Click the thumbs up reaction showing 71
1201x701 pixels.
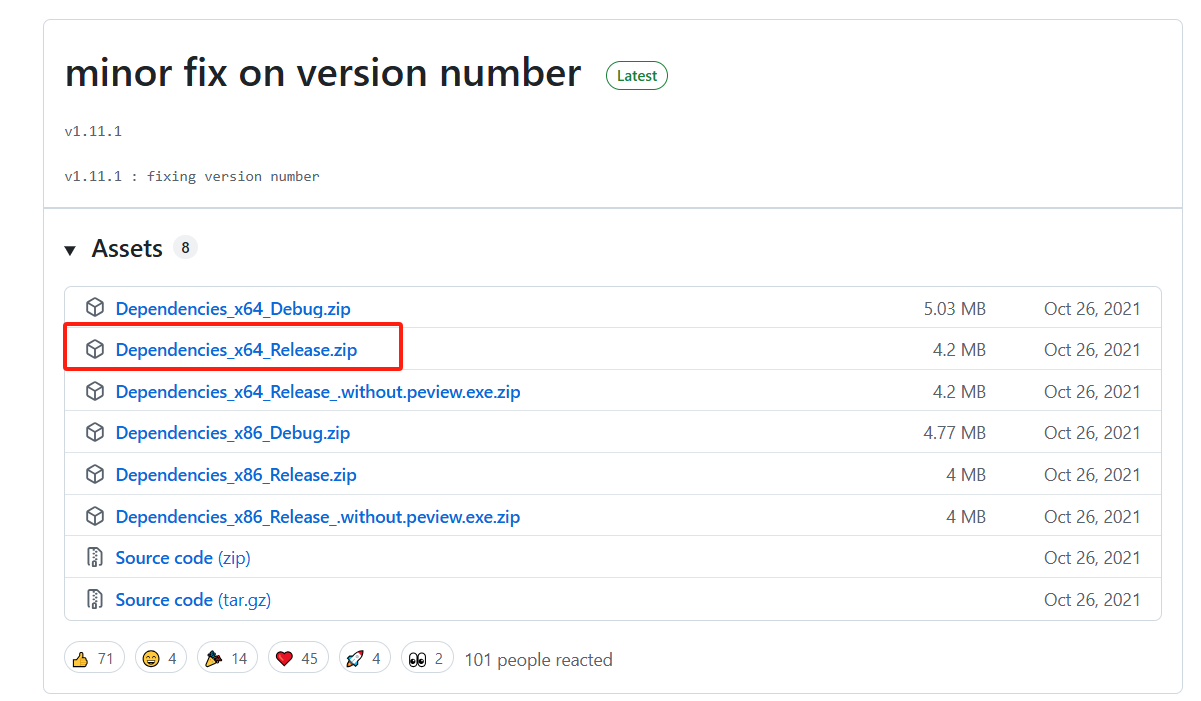click(93, 657)
